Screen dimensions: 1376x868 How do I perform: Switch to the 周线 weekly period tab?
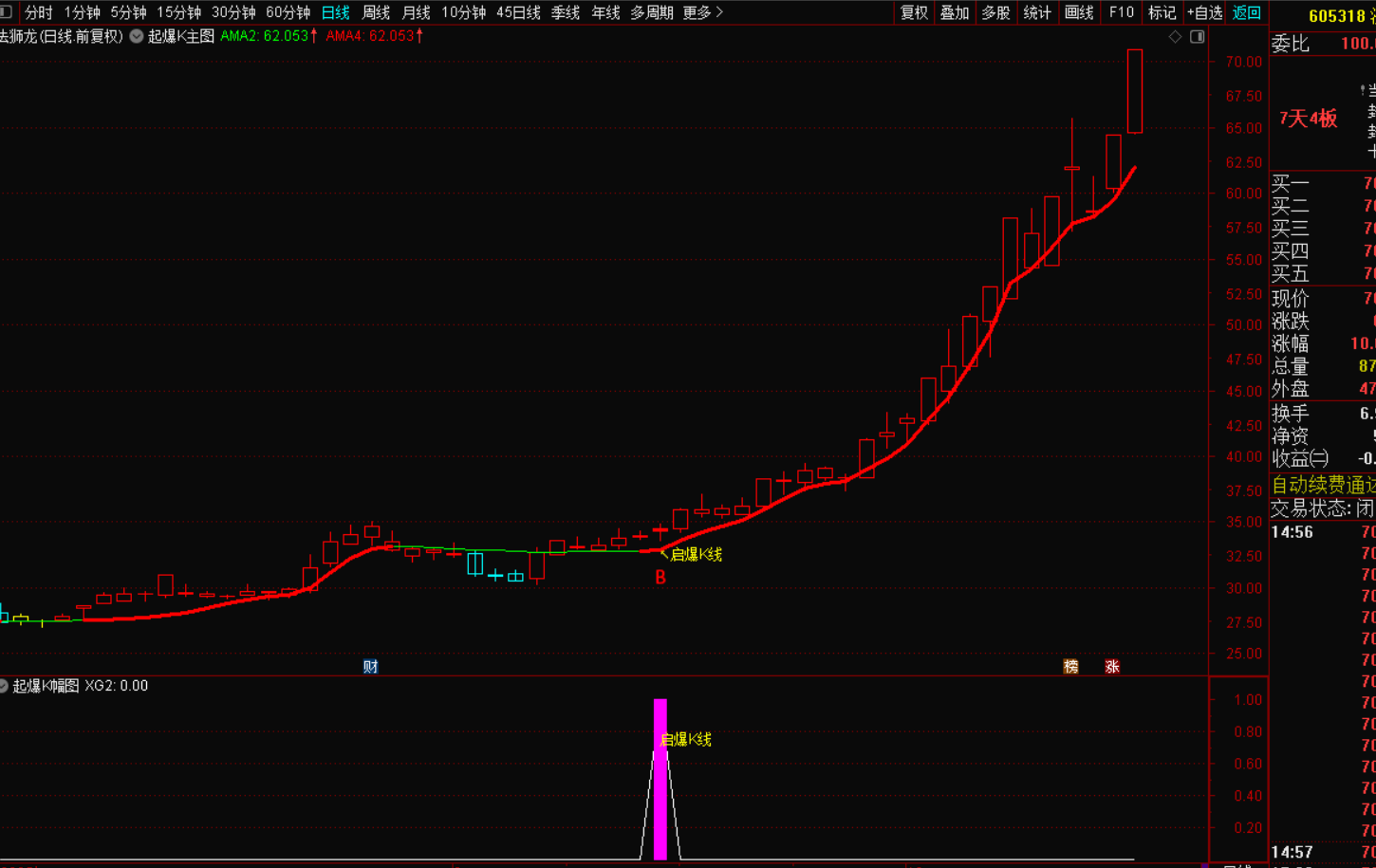coord(376,12)
